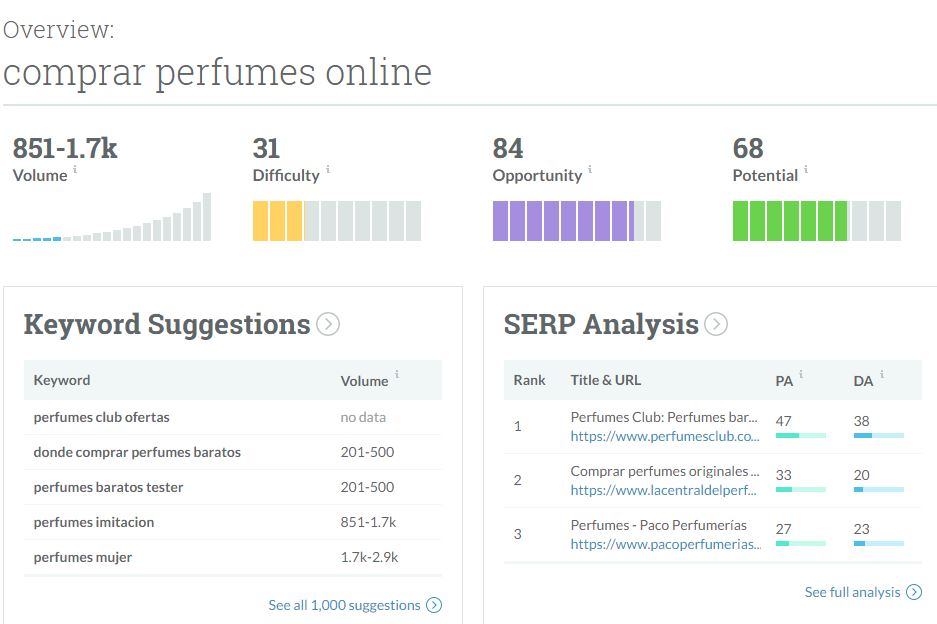937x624 pixels.
Task: Select keyword 'perfumes club ofertas'
Action: tap(101, 417)
